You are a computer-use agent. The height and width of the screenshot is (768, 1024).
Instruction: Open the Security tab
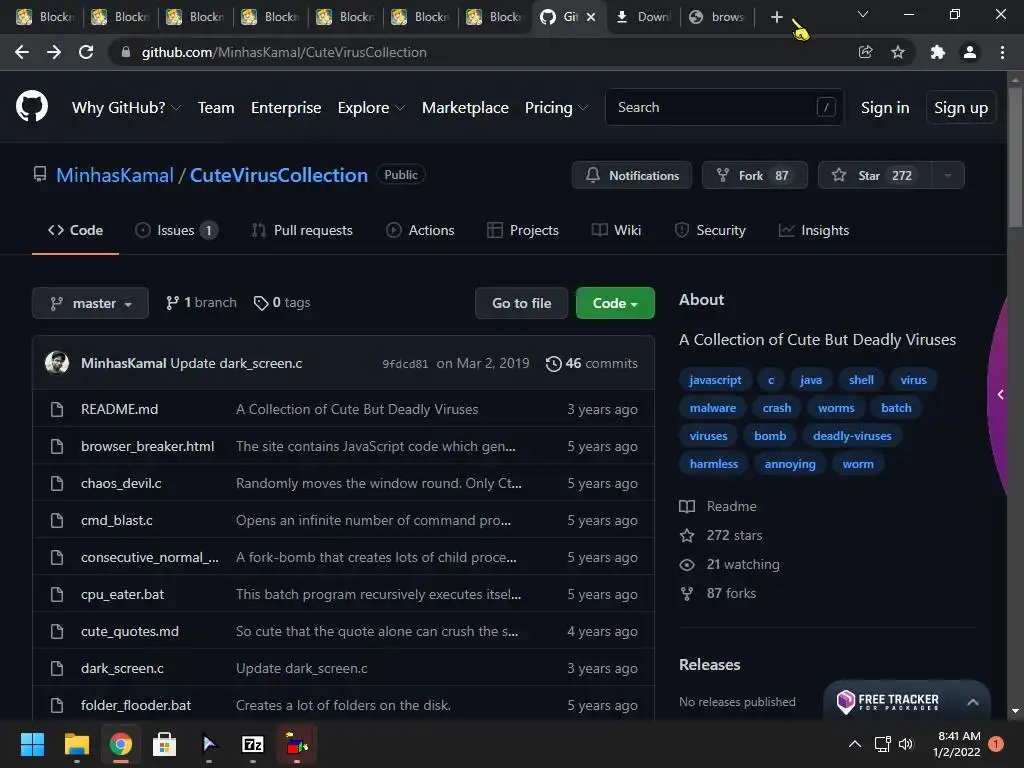pyautogui.click(x=710, y=231)
